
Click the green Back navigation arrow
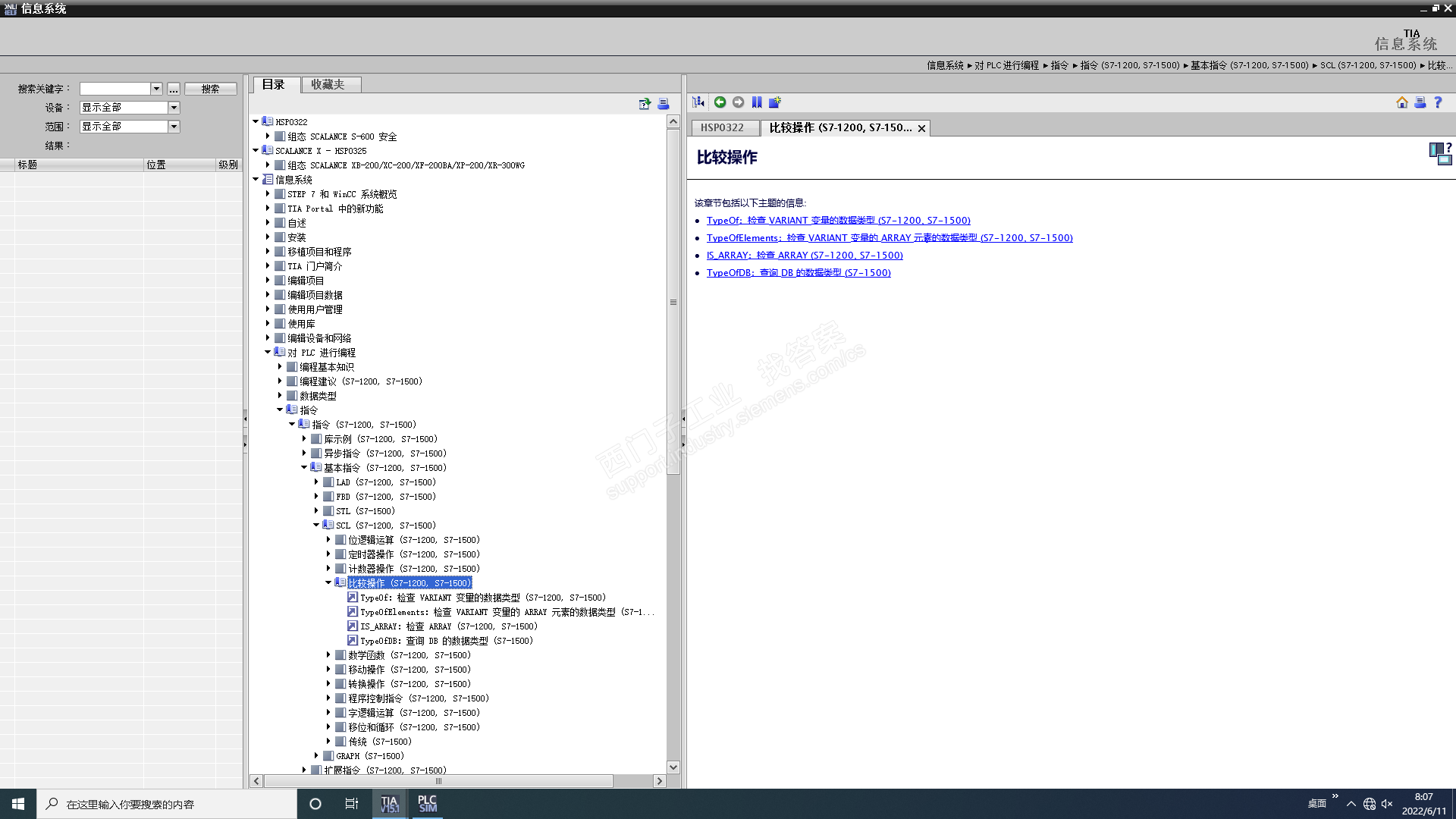pos(720,102)
